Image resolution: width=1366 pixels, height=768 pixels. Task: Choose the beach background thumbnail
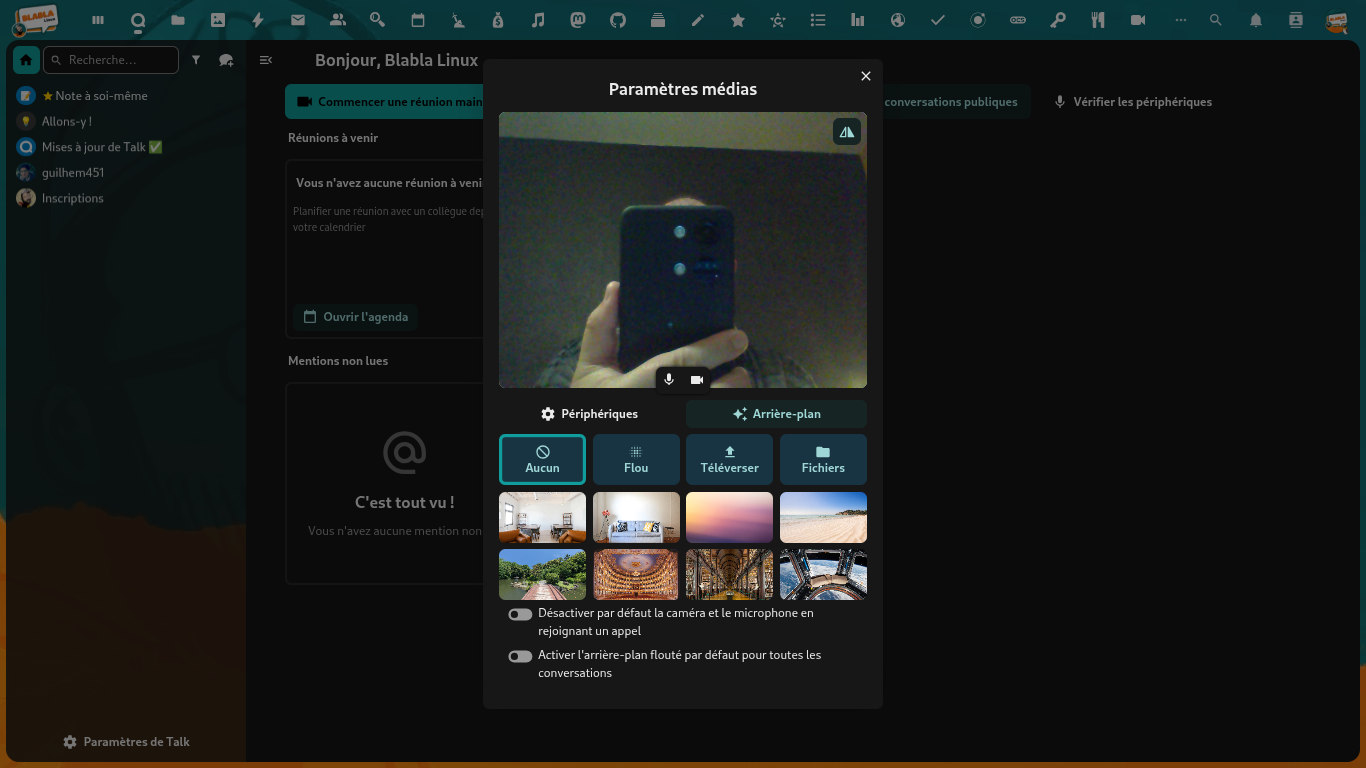(823, 517)
